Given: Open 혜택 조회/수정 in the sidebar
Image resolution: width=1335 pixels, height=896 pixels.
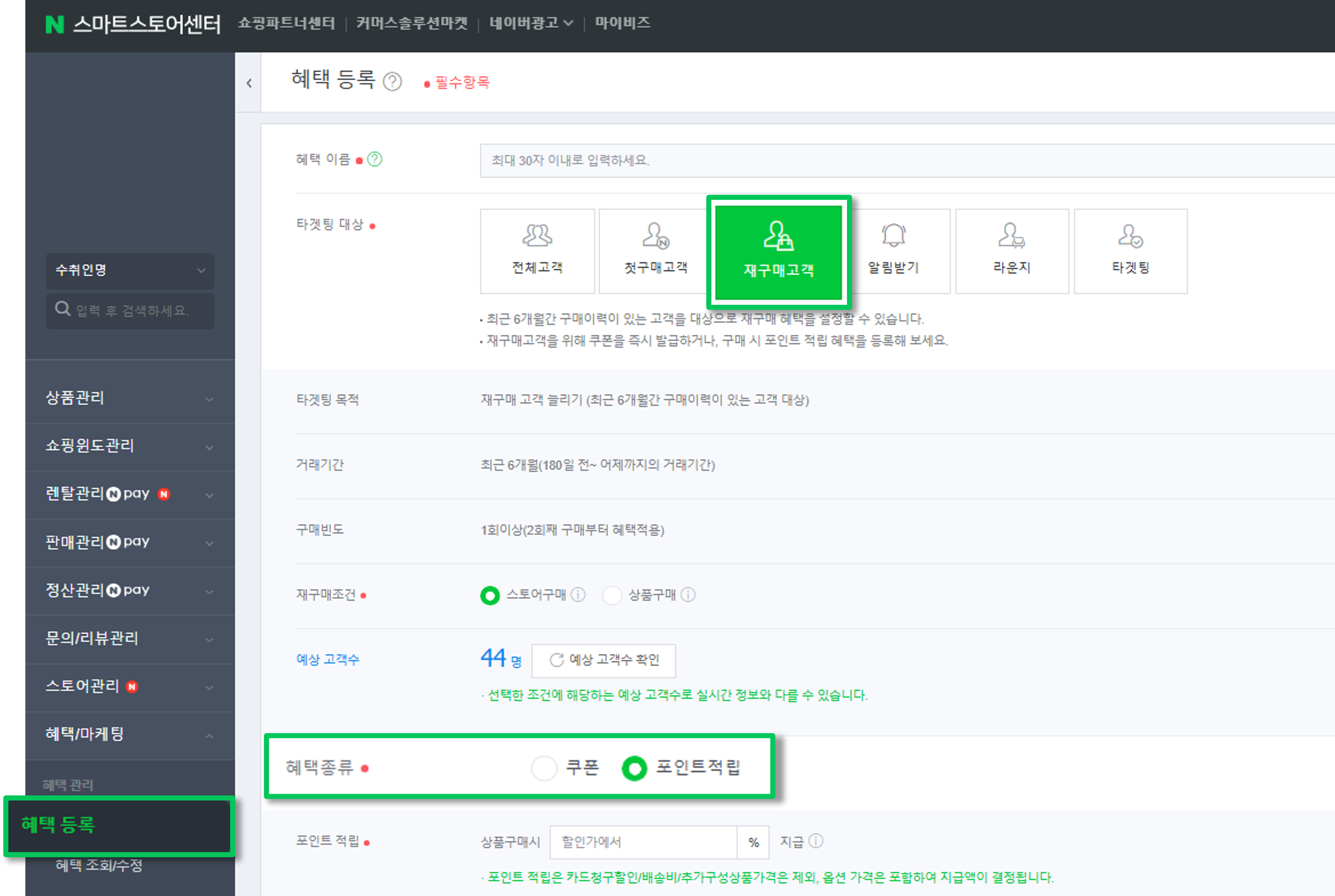Looking at the screenshot, I should pos(99,865).
